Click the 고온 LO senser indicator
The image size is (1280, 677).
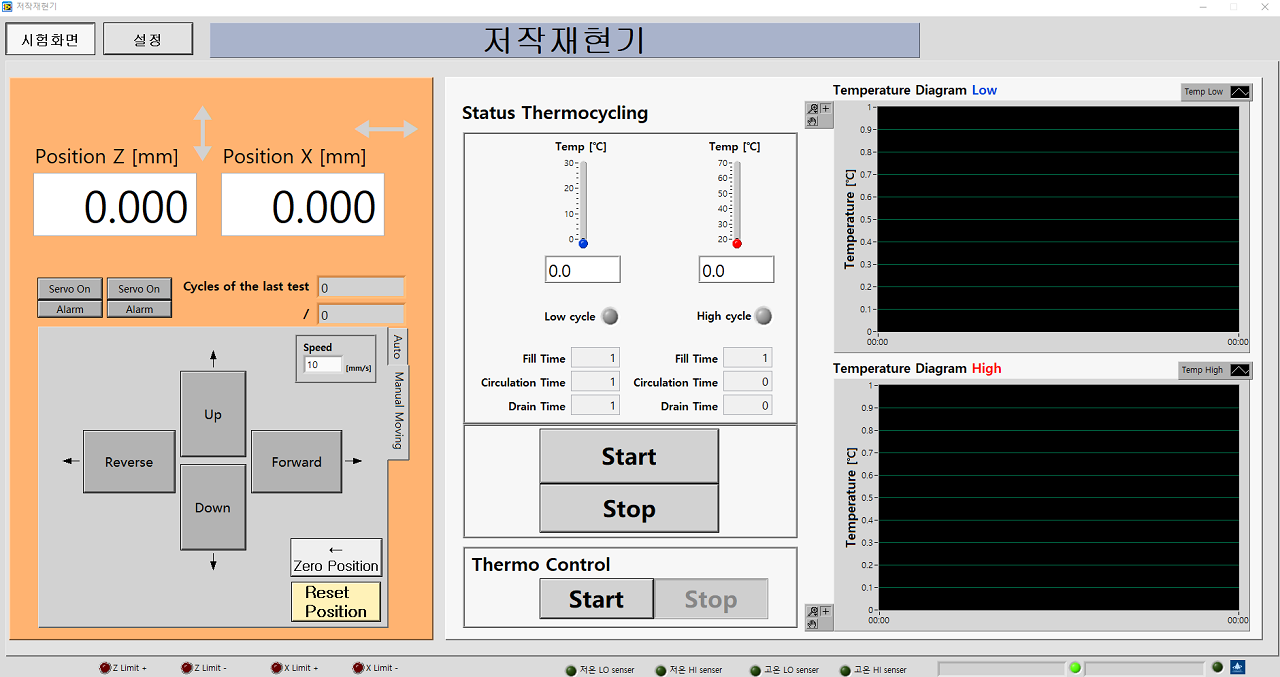coord(755,670)
